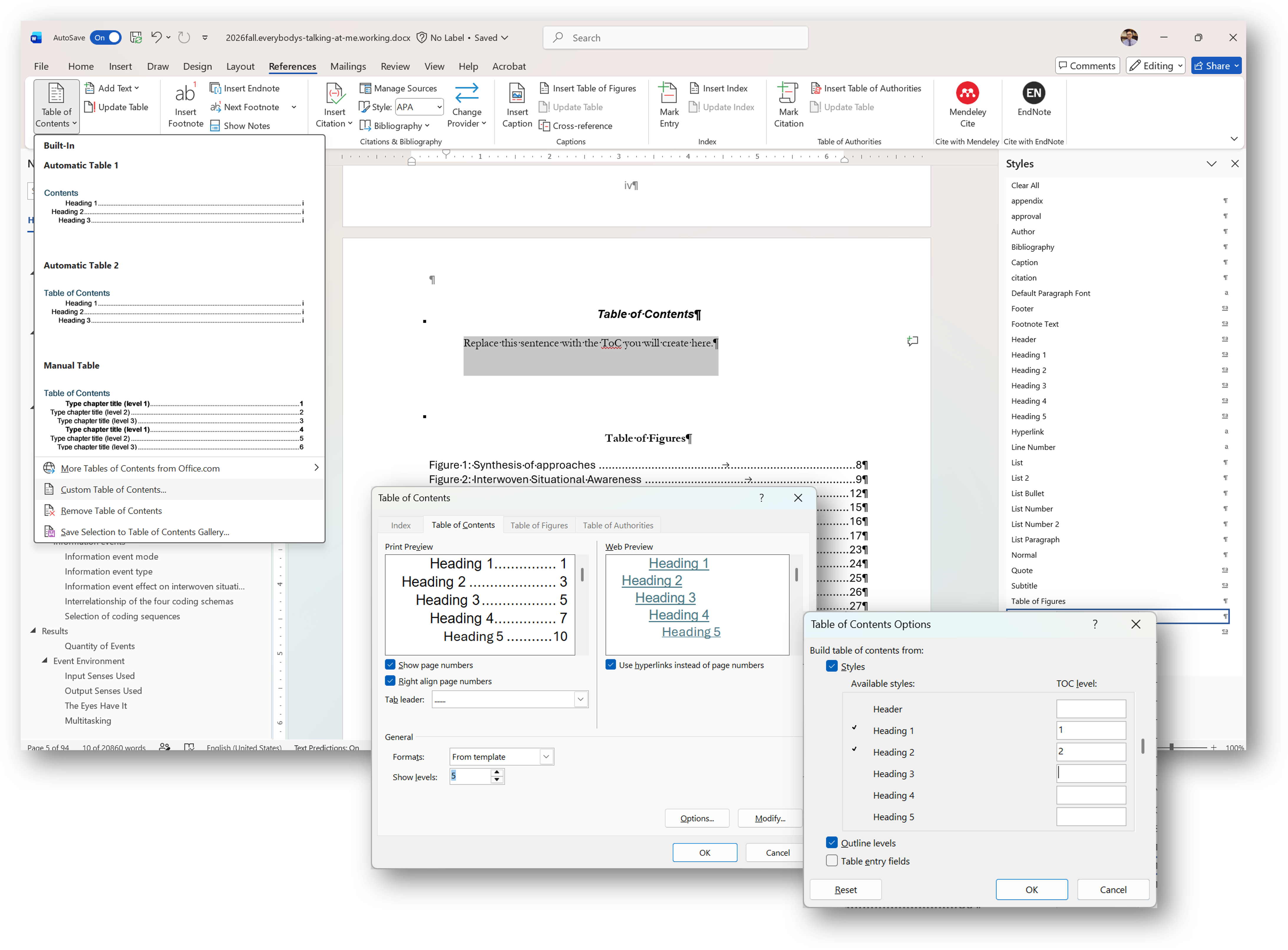The image size is (1288, 950).
Task: Switch to the Mailings ribbon tab
Action: point(348,66)
